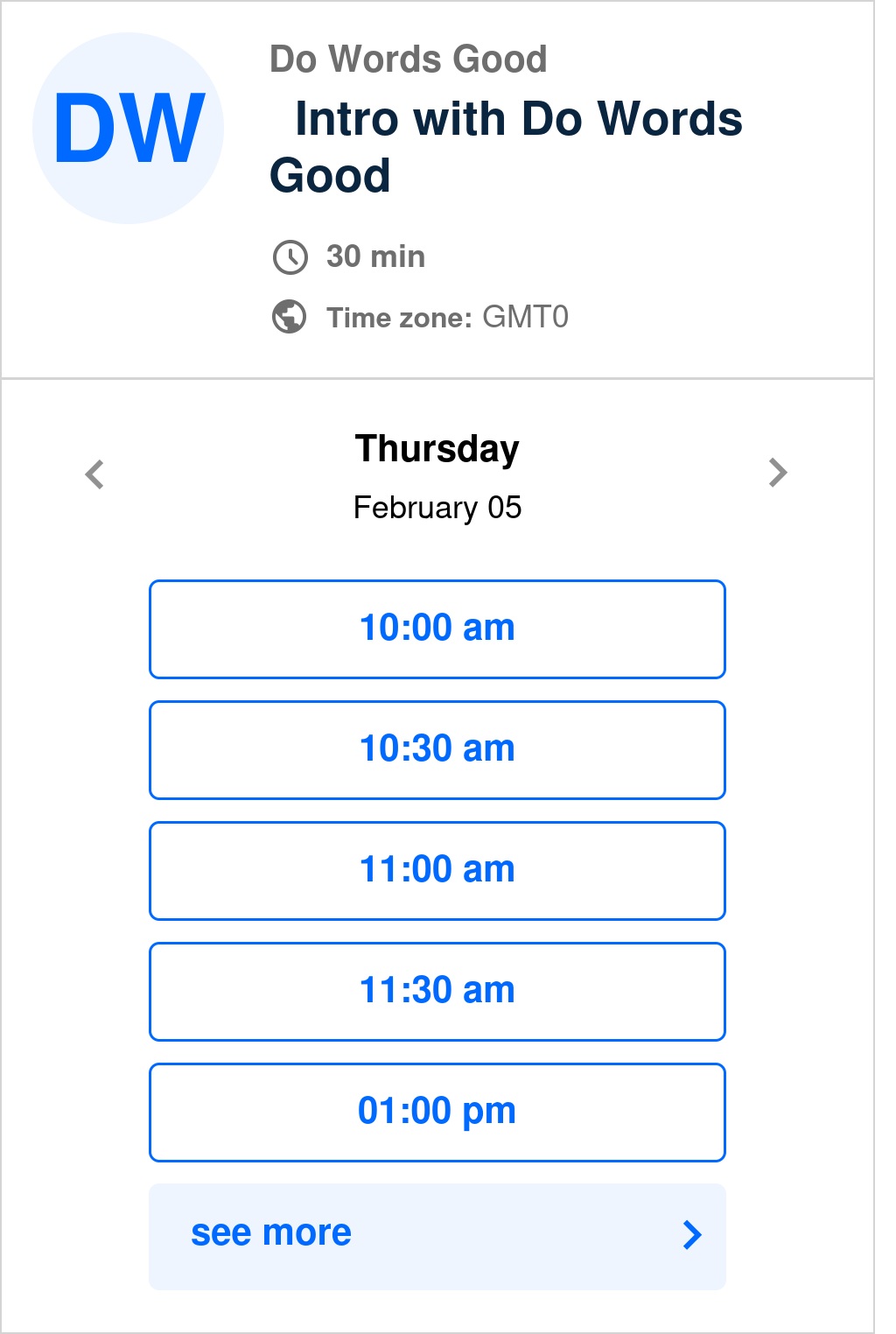Viewport: 896px width, 1334px height.
Task: Click the chevron on see more
Action: [692, 1235]
